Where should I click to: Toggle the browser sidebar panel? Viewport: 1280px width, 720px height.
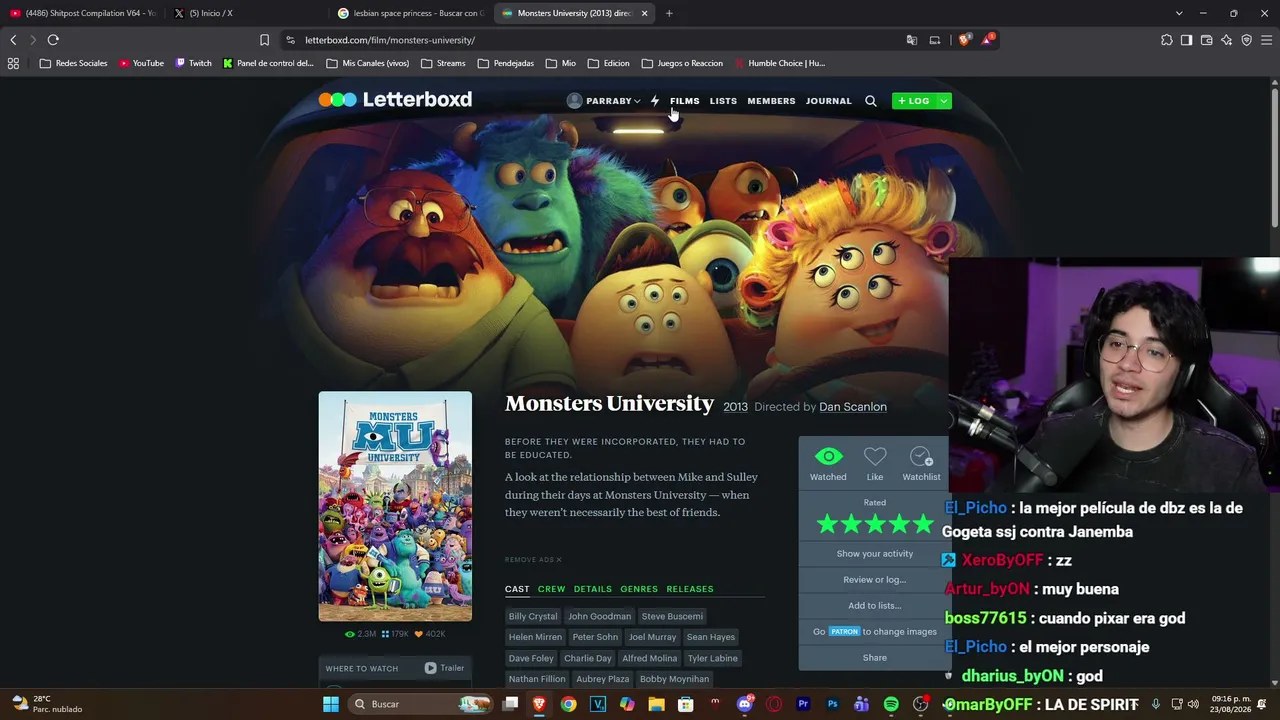(1186, 40)
